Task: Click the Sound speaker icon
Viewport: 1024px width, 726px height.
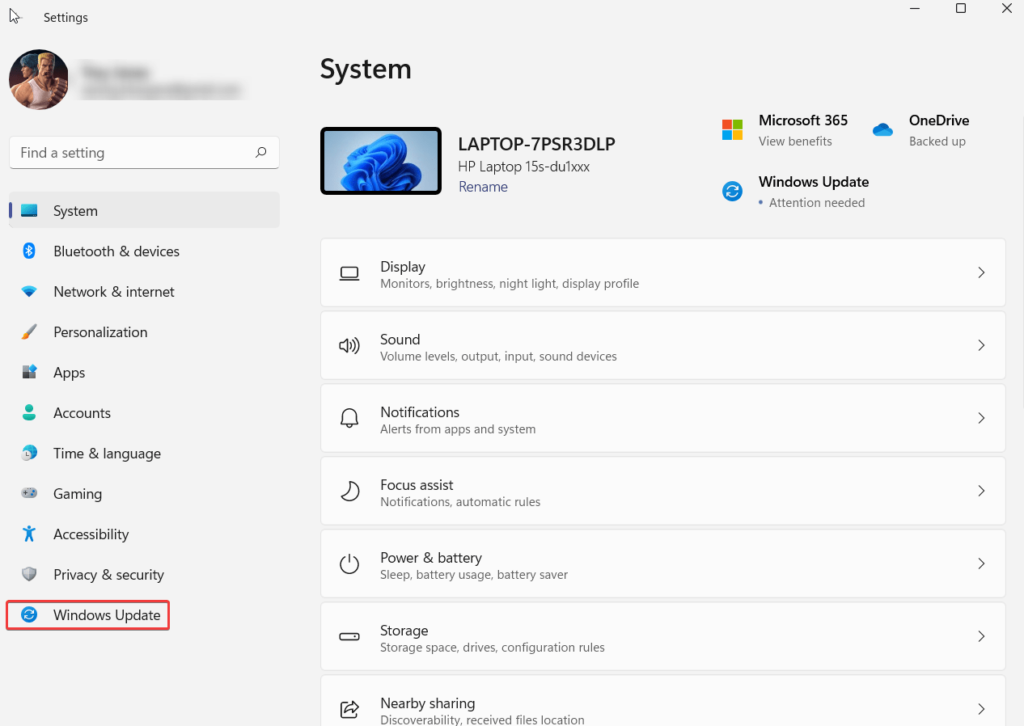Action: 349,345
